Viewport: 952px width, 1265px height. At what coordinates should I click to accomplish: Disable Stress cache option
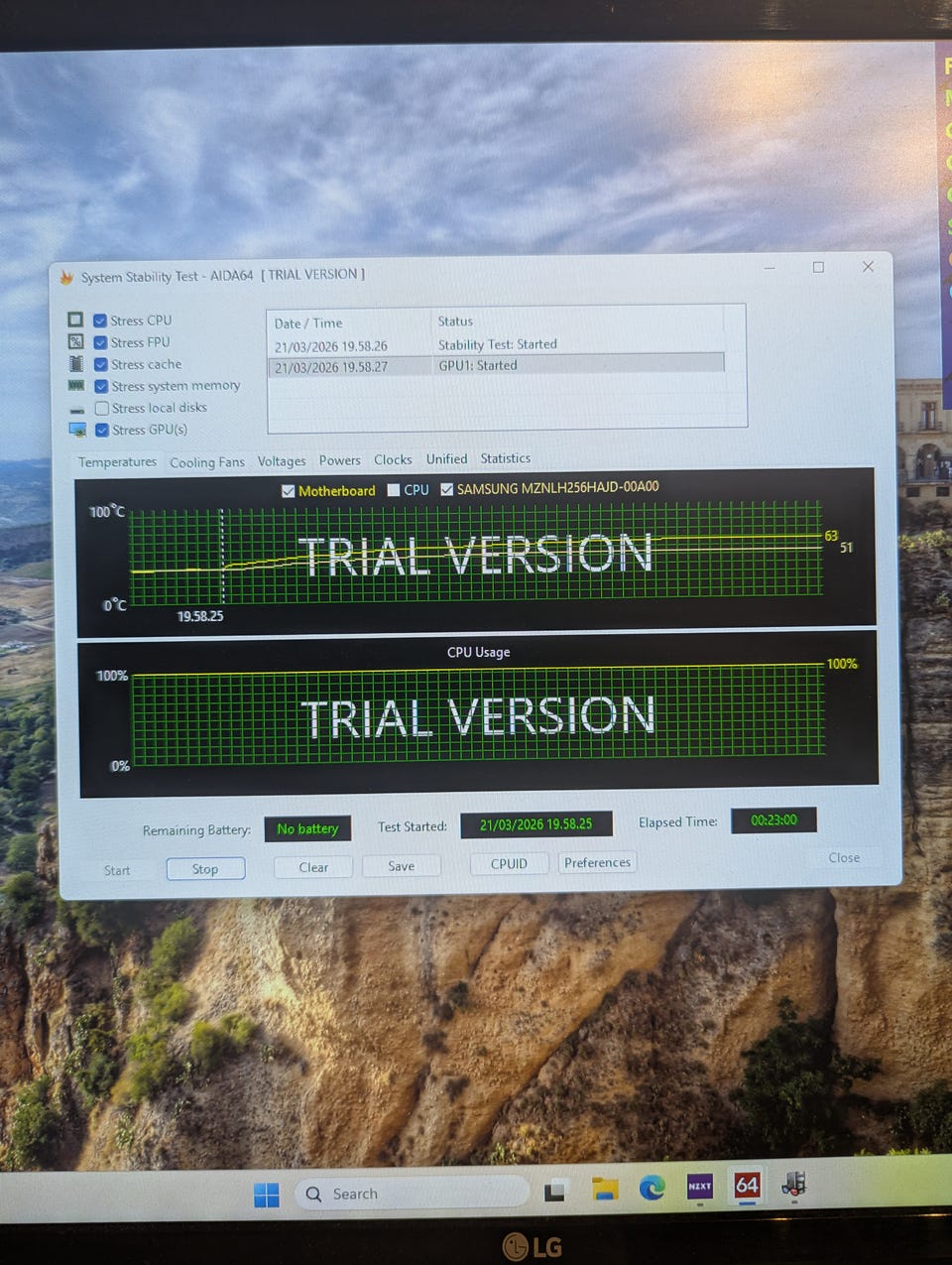pos(101,364)
